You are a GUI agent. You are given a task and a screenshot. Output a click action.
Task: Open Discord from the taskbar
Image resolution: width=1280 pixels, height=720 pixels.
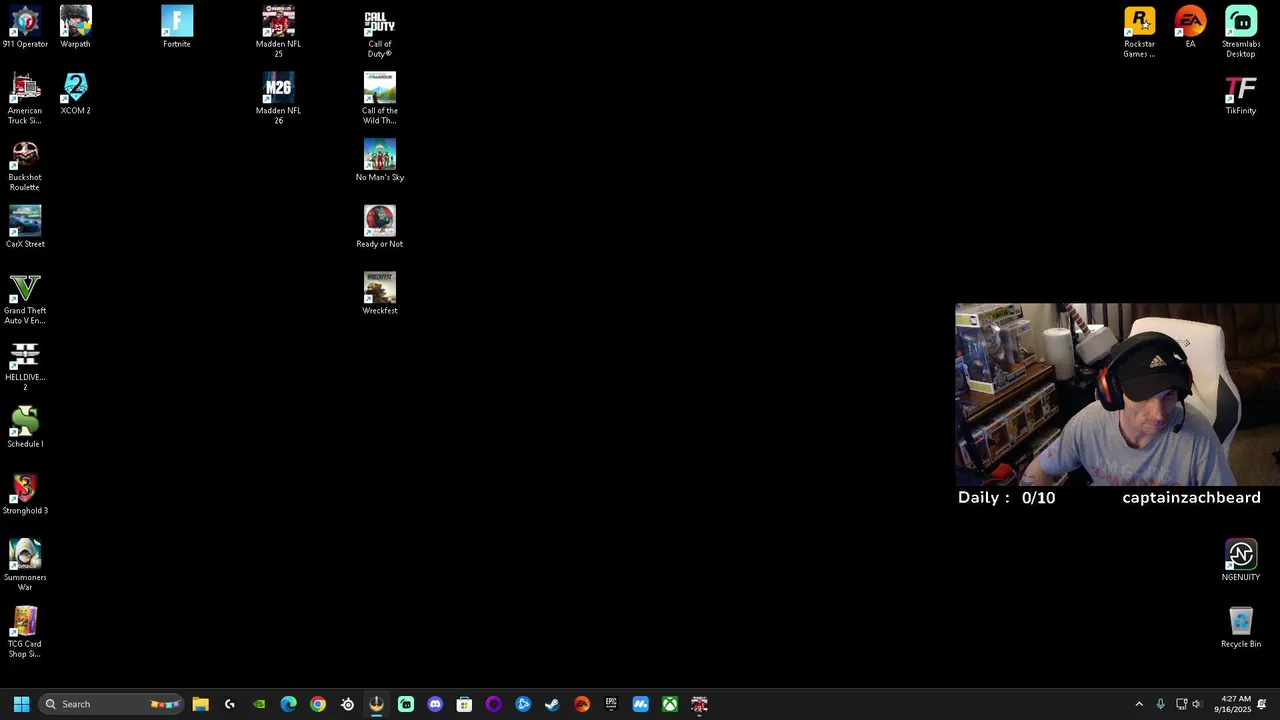pyautogui.click(x=435, y=704)
